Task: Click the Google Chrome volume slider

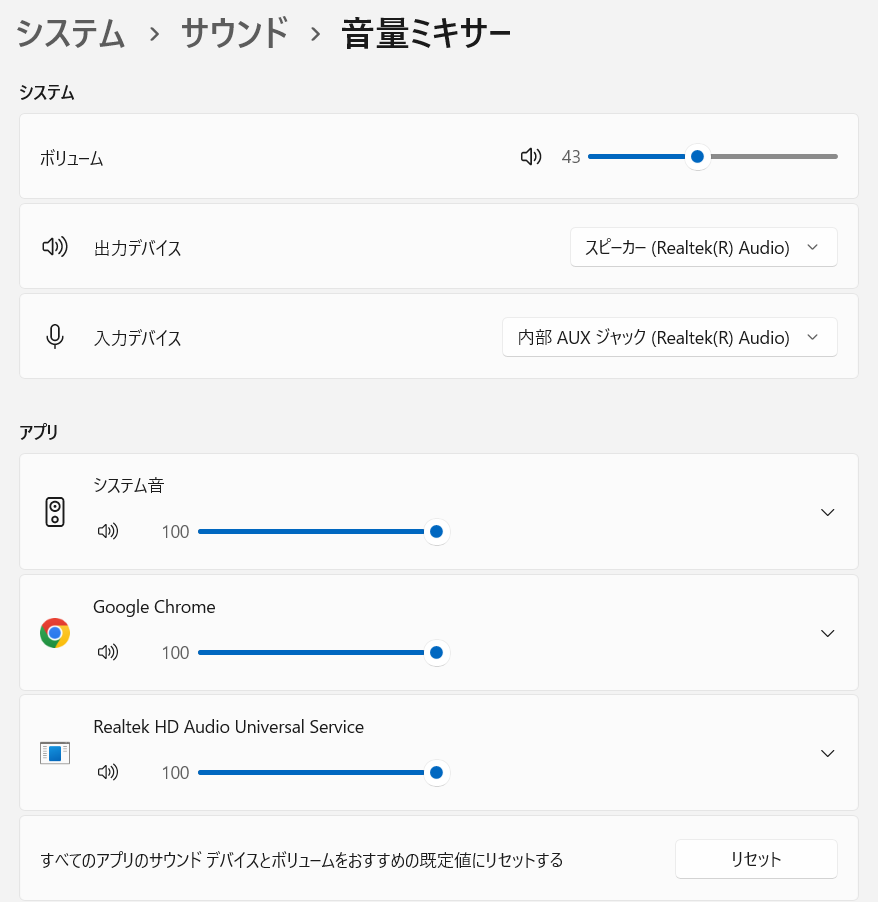Action: point(436,652)
